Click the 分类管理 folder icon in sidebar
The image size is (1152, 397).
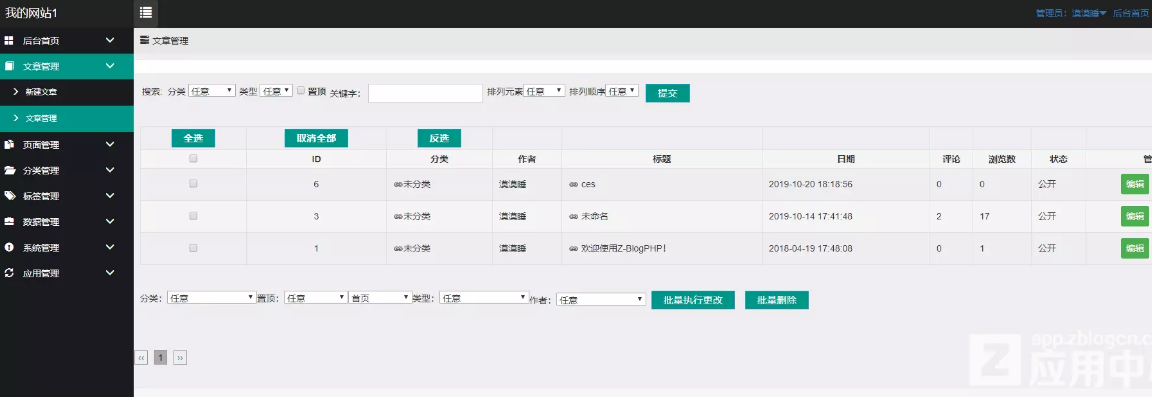click(x=10, y=171)
